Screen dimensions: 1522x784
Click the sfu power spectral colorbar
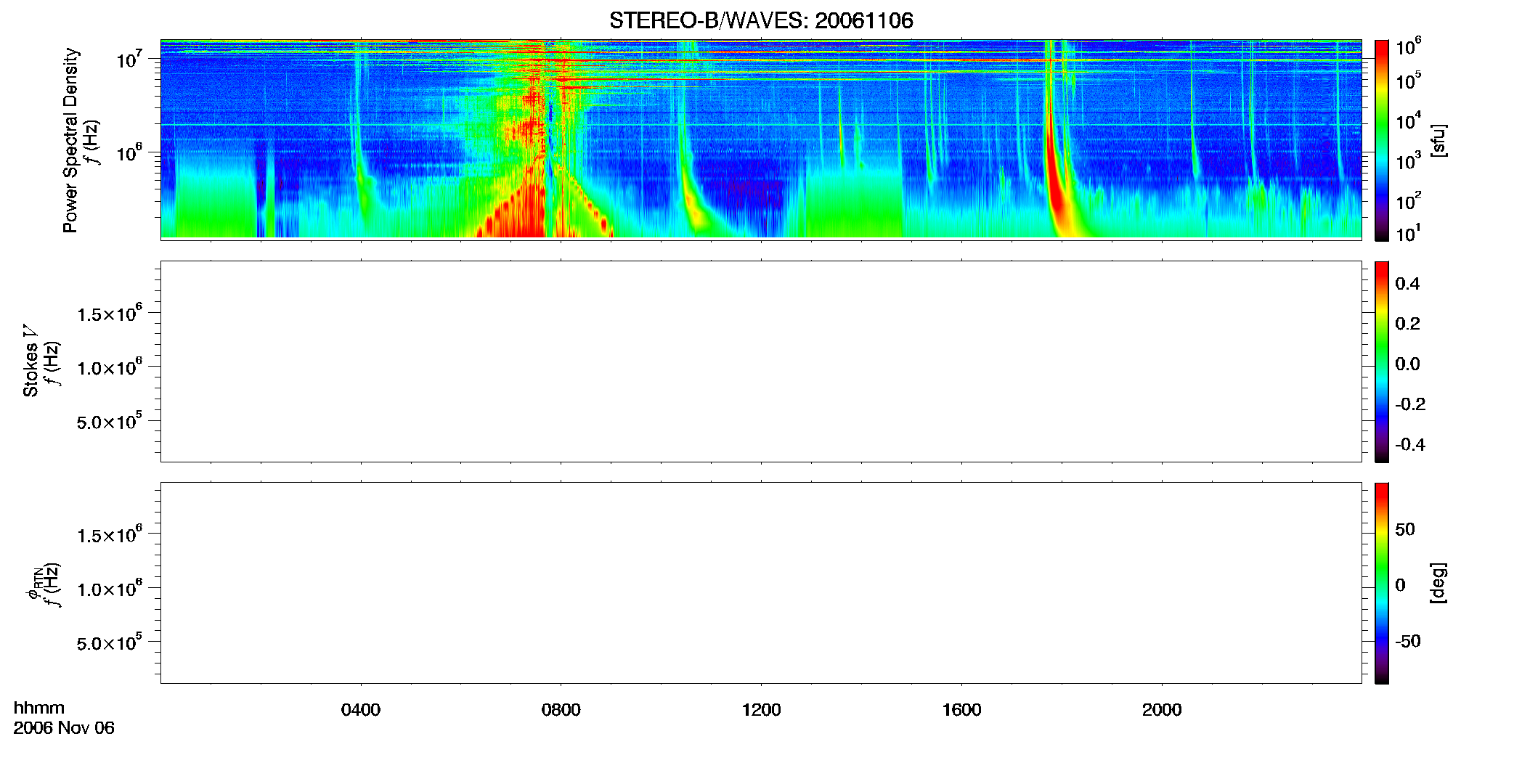(1382, 140)
